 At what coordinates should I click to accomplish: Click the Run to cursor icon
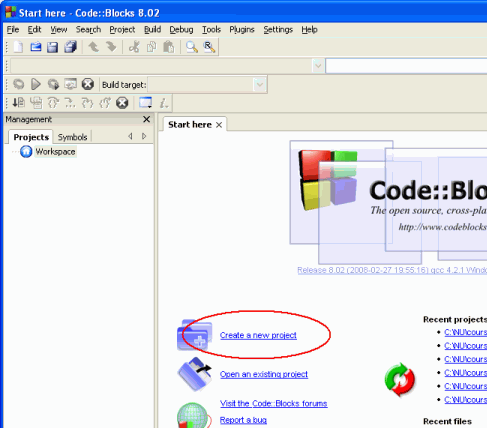point(36,103)
